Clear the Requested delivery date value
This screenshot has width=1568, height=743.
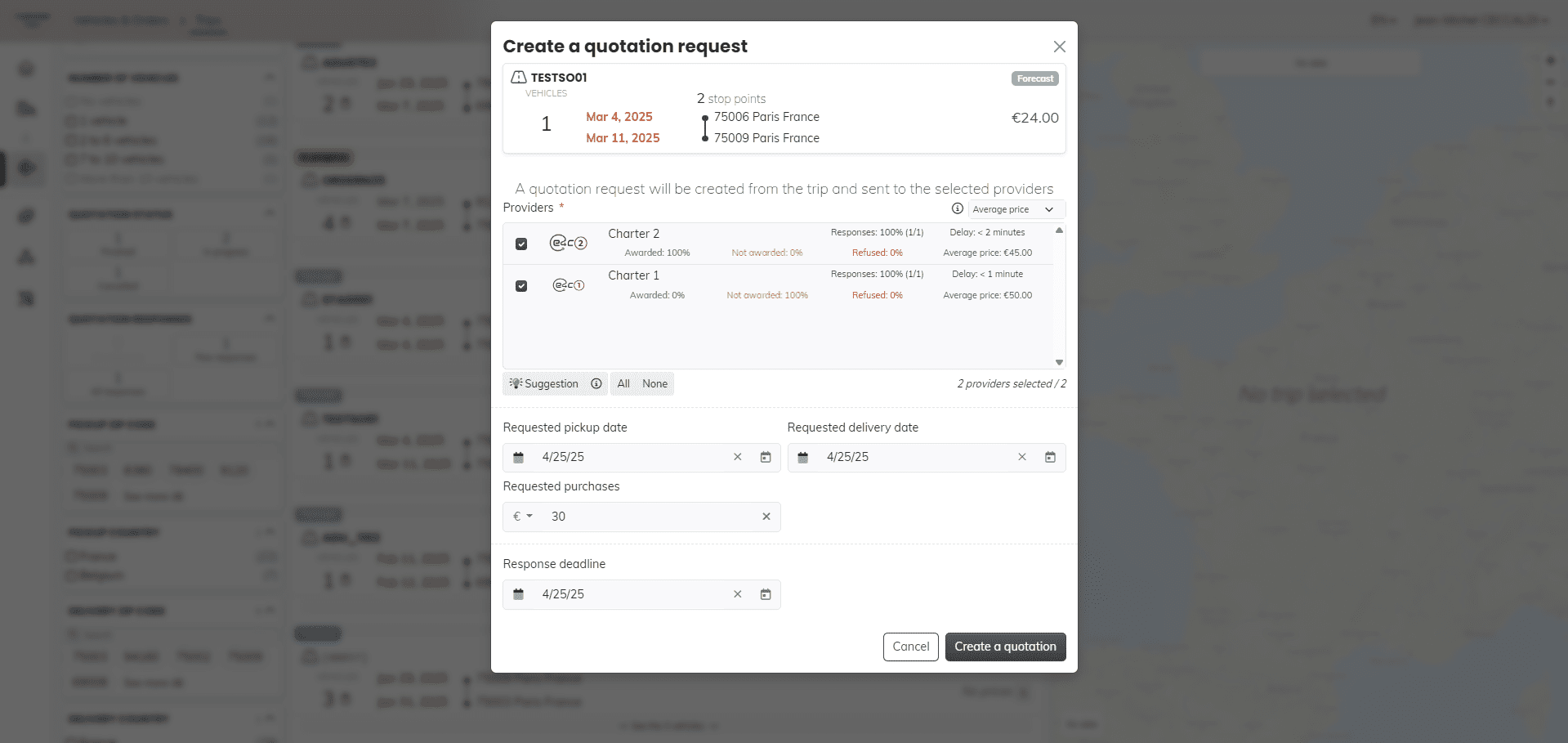click(1021, 458)
